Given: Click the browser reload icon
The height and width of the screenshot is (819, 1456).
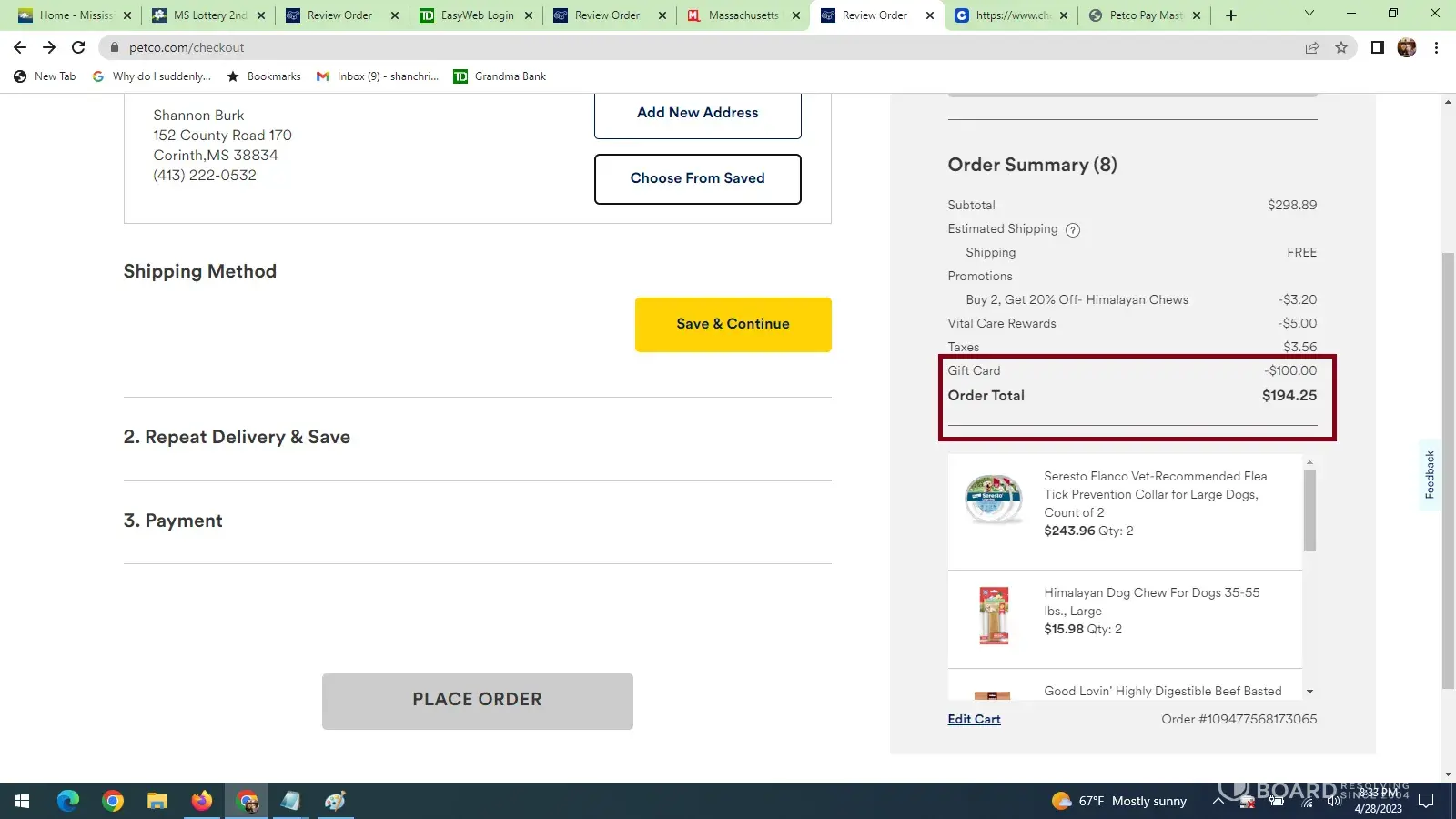Looking at the screenshot, I should tap(78, 47).
